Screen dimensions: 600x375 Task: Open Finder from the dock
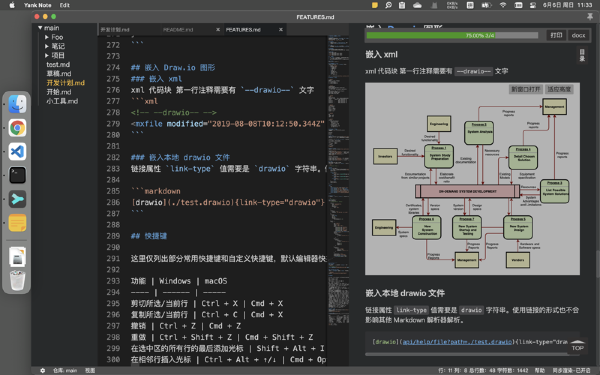18,104
